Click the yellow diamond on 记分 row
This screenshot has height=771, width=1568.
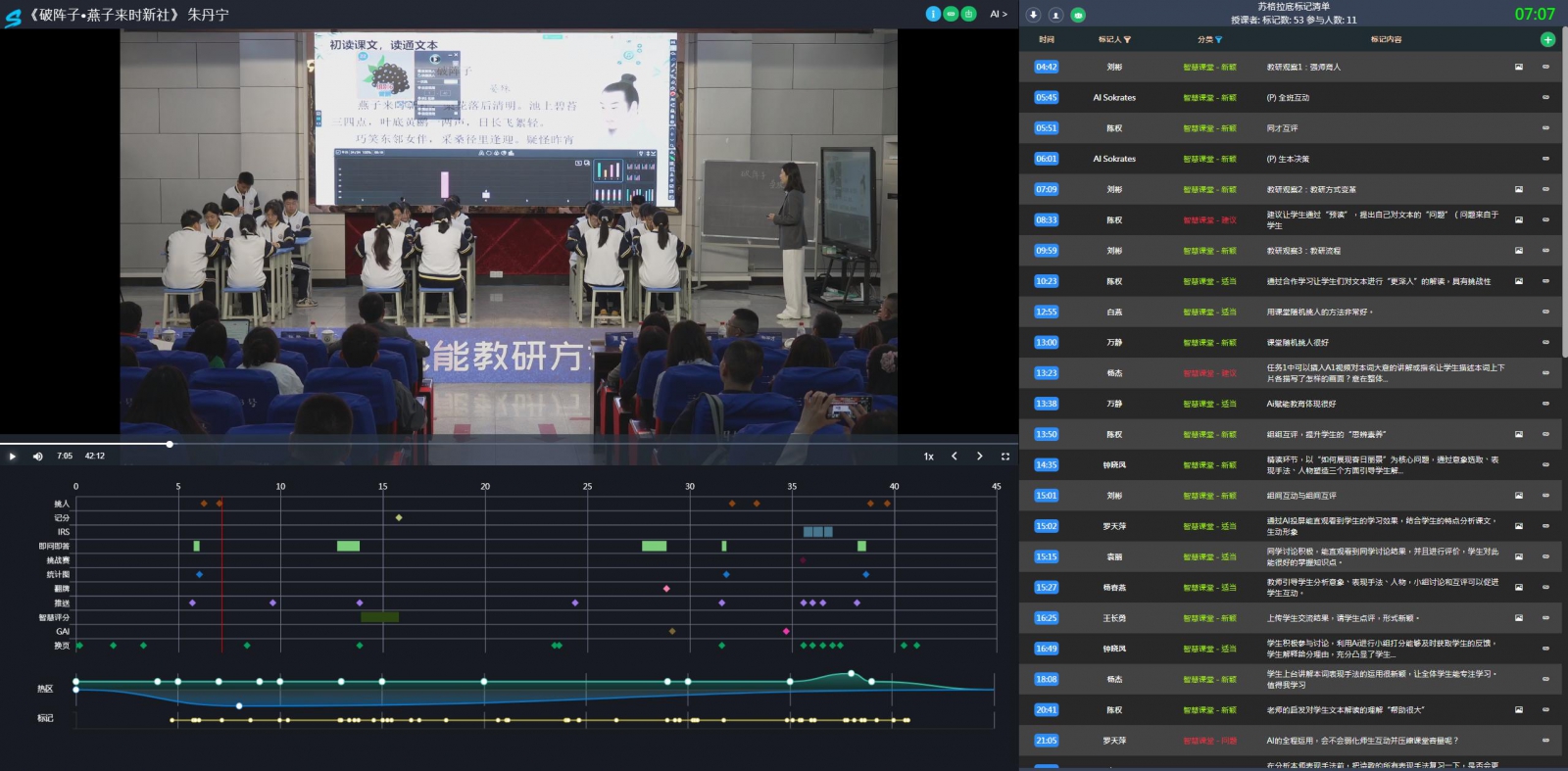tap(398, 517)
